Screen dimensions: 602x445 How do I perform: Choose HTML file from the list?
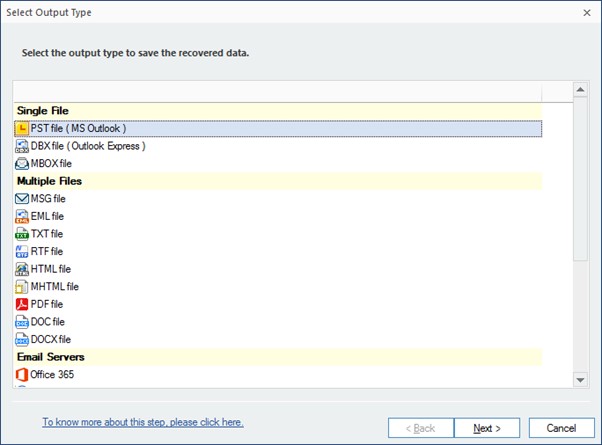pos(50,269)
